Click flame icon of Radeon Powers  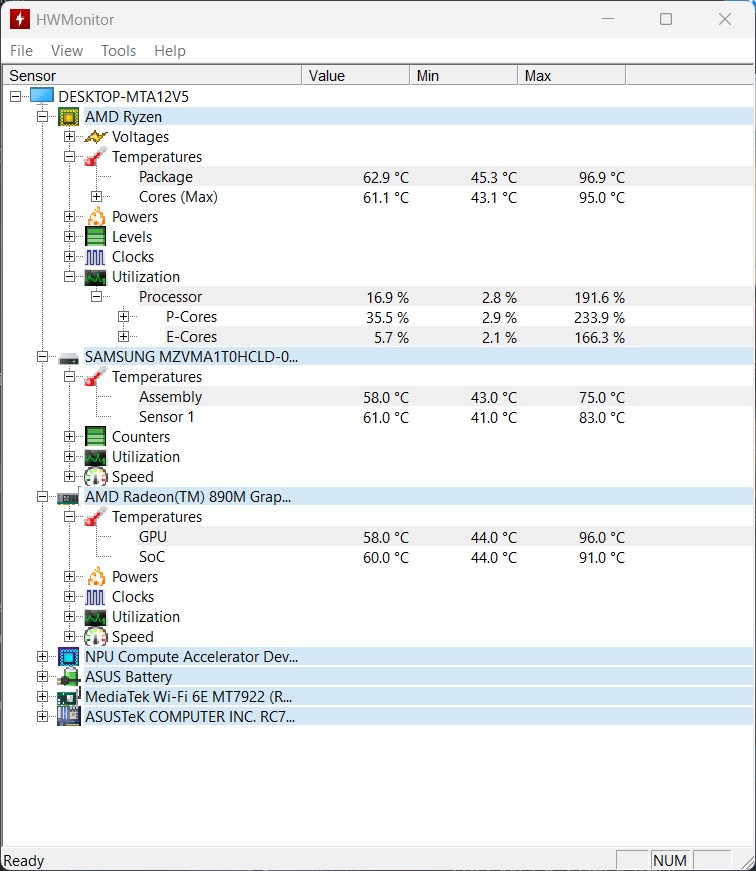tap(96, 577)
